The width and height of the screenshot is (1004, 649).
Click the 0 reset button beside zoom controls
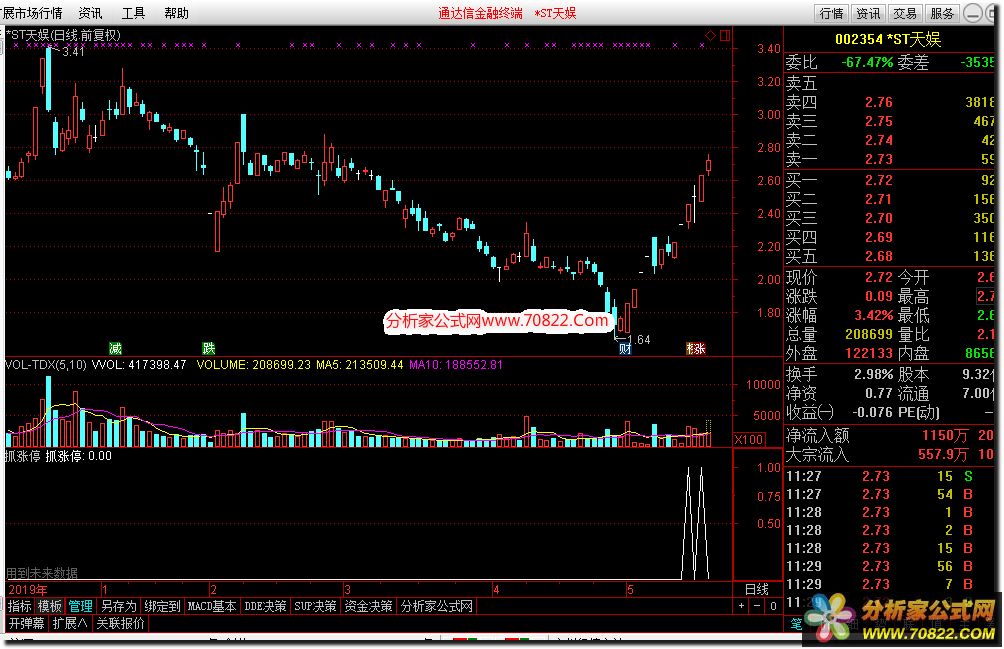point(773,605)
